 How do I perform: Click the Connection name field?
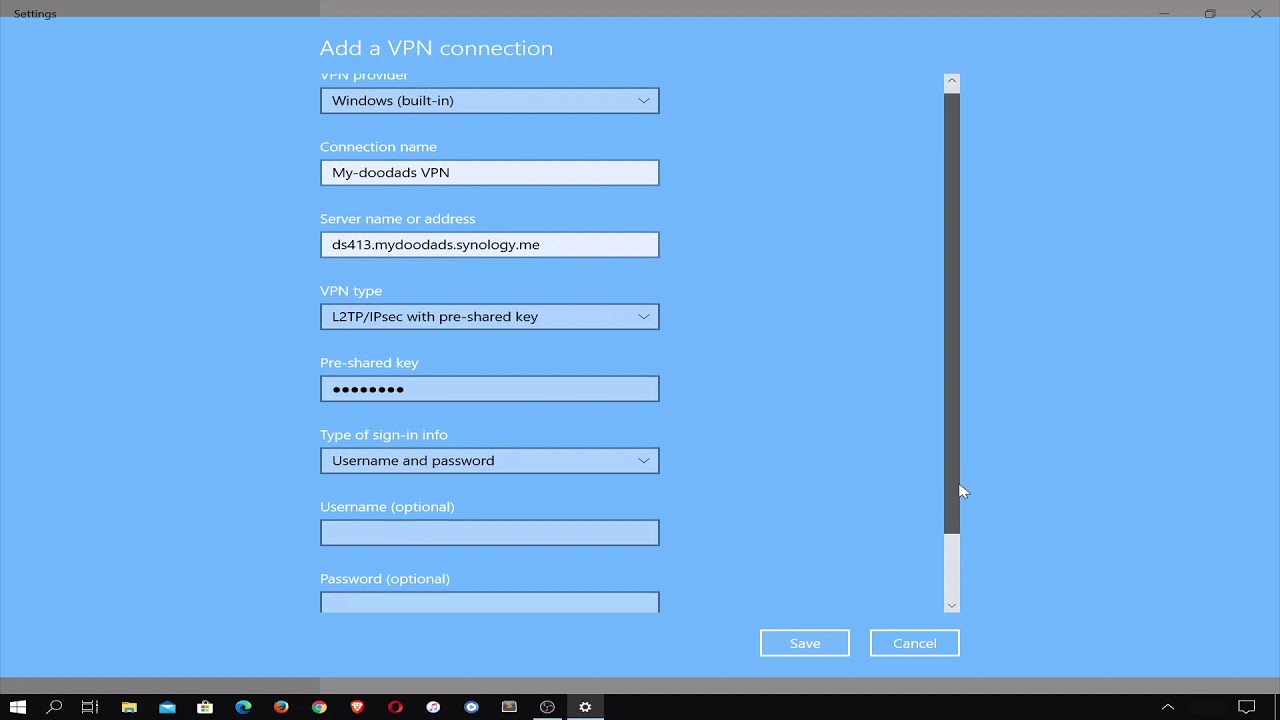pos(490,172)
